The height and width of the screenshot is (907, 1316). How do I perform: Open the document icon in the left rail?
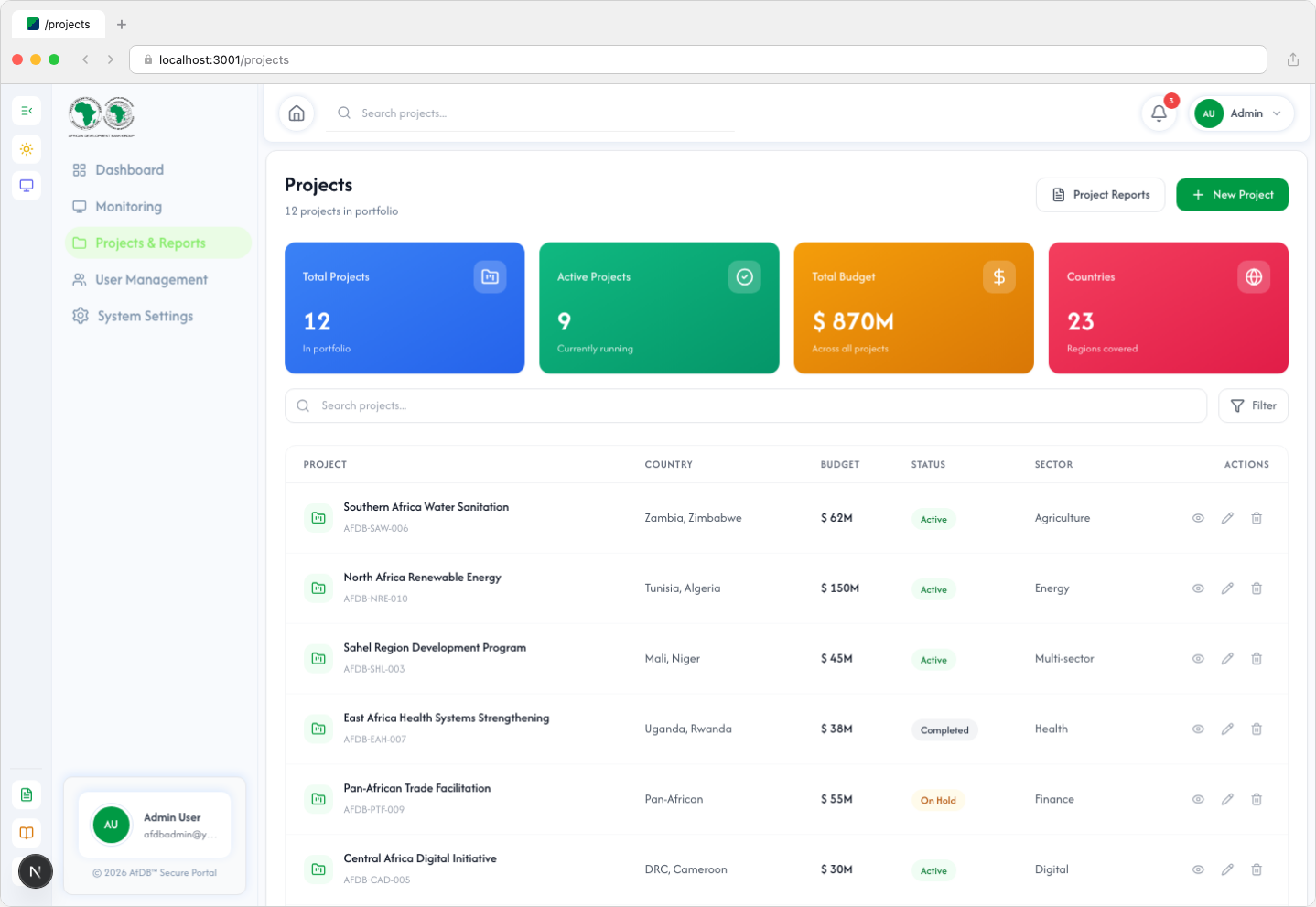tap(27, 794)
